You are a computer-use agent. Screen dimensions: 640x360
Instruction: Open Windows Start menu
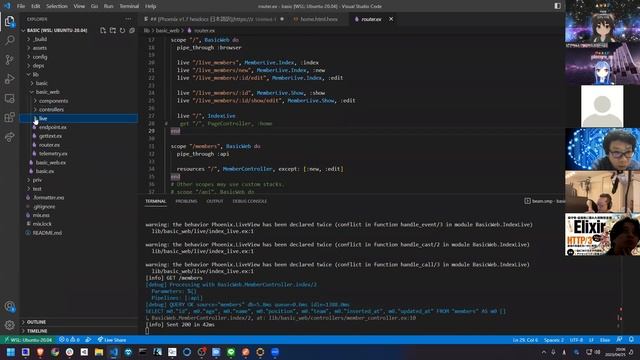(x=11, y=352)
